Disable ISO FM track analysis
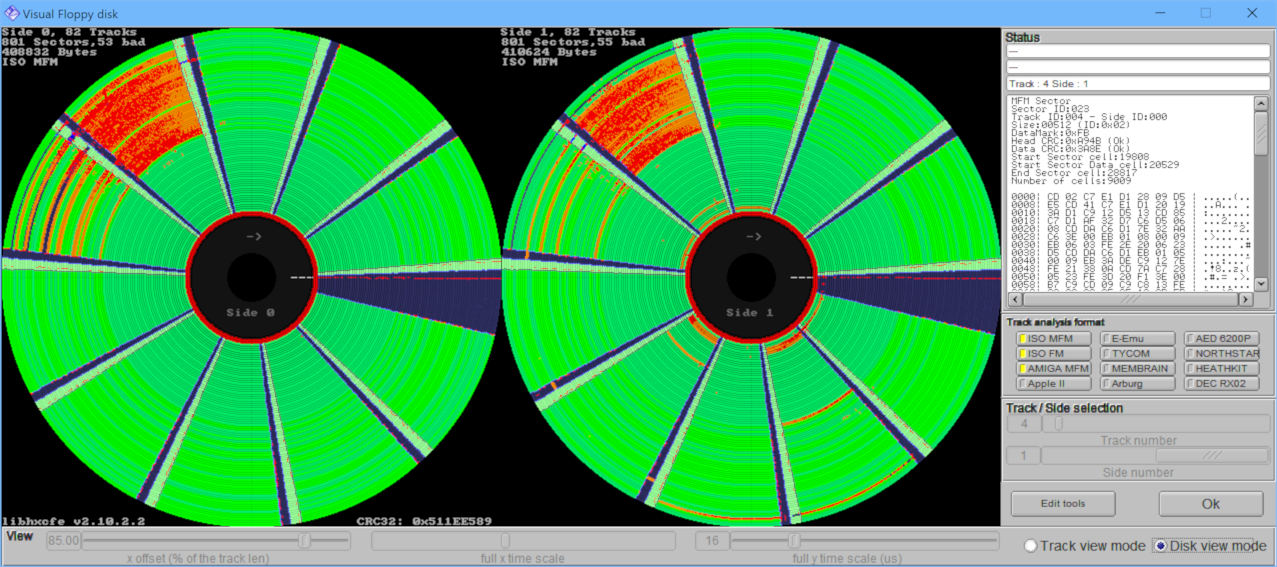The width and height of the screenshot is (1277, 567). (x=1049, y=354)
